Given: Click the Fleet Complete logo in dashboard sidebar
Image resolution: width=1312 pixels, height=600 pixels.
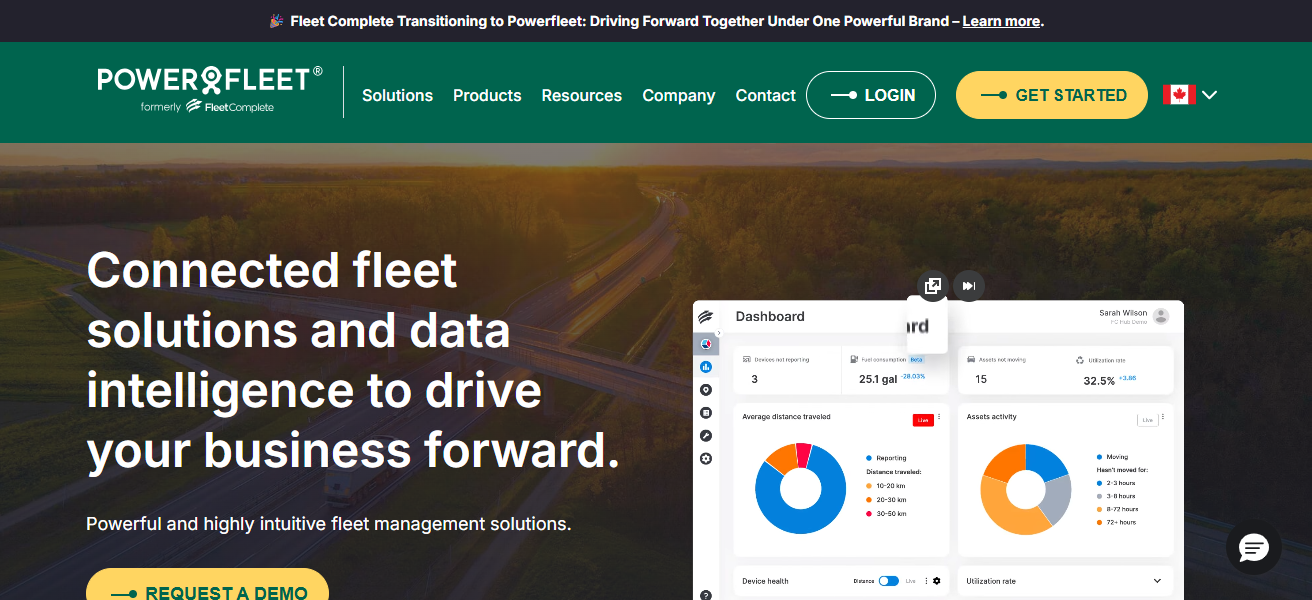Looking at the screenshot, I should (706, 317).
